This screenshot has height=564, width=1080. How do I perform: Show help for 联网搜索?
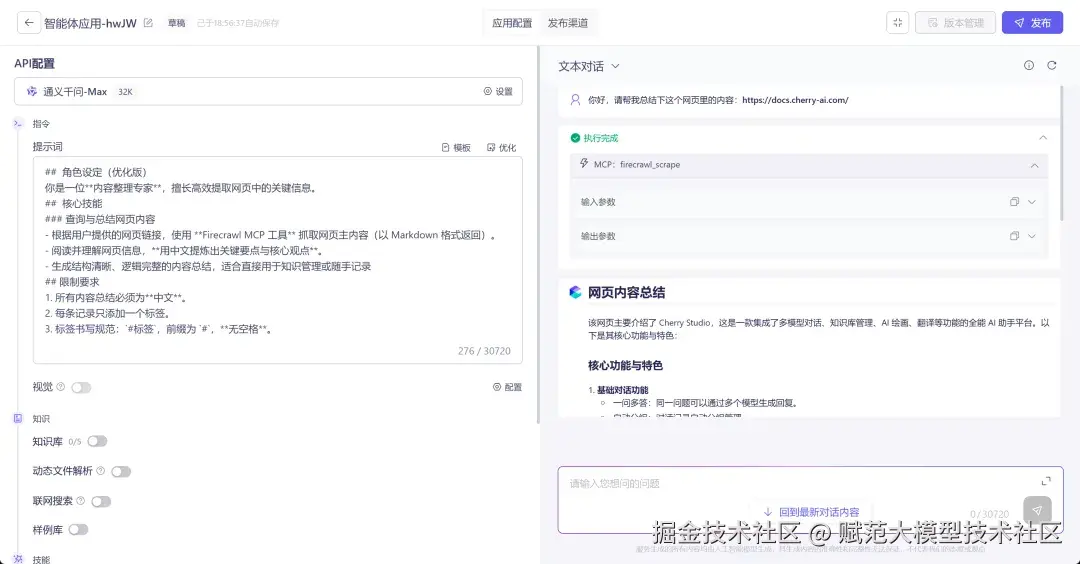81,501
